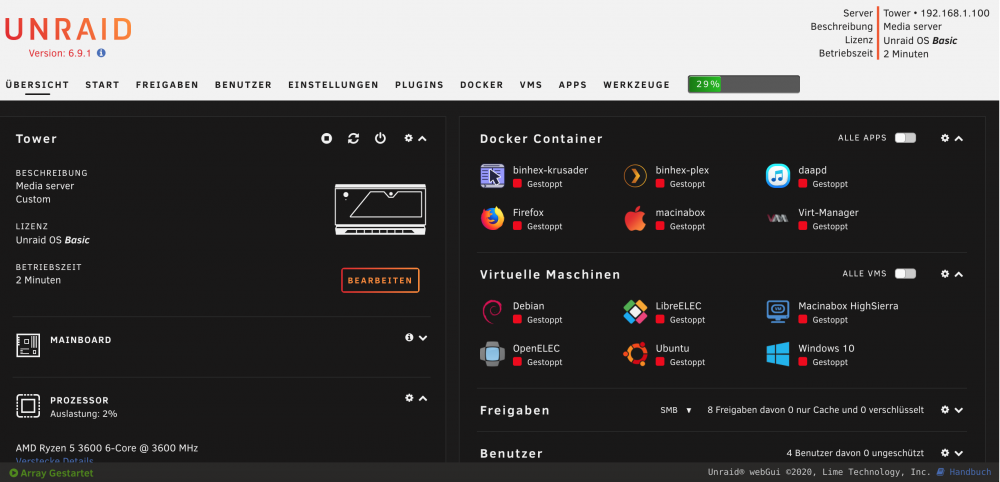Open binhex-krusader container icon
Image resolution: width=1000 pixels, height=482 pixels.
[x=492, y=176]
